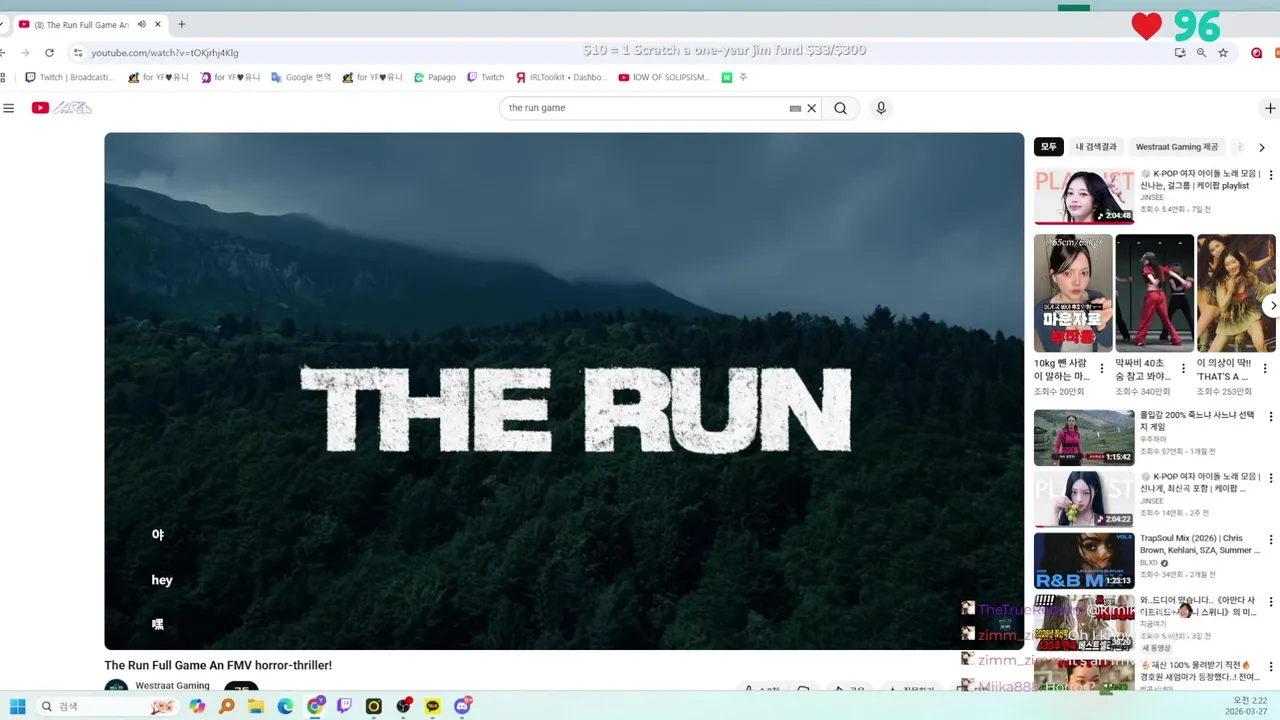Screen dimensions: 1280x720
Task: Click the Create plus icon at top right
Action: click(x=1270, y=108)
